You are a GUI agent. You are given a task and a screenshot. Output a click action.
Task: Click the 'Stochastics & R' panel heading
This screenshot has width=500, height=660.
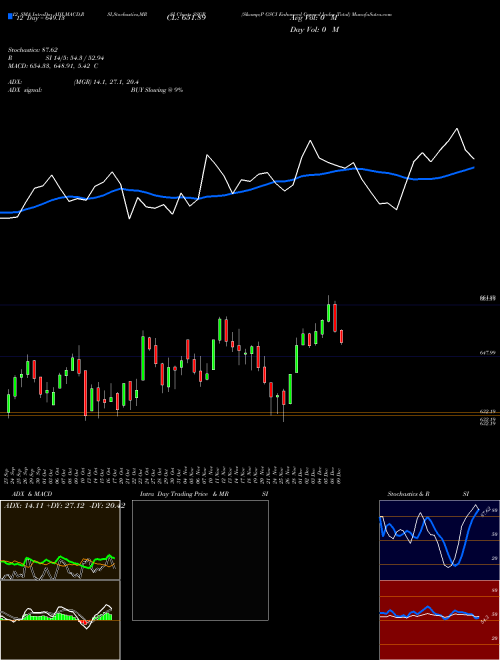(x=409, y=494)
